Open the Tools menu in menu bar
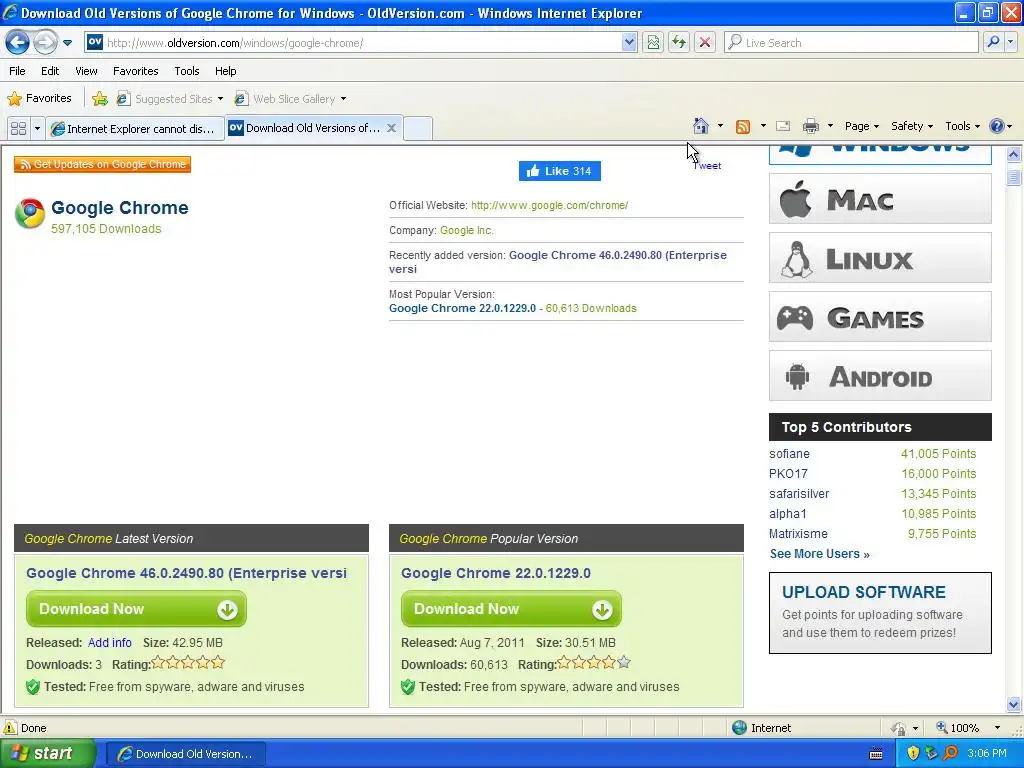The image size is (1024, 768). (x=187, y=71)
